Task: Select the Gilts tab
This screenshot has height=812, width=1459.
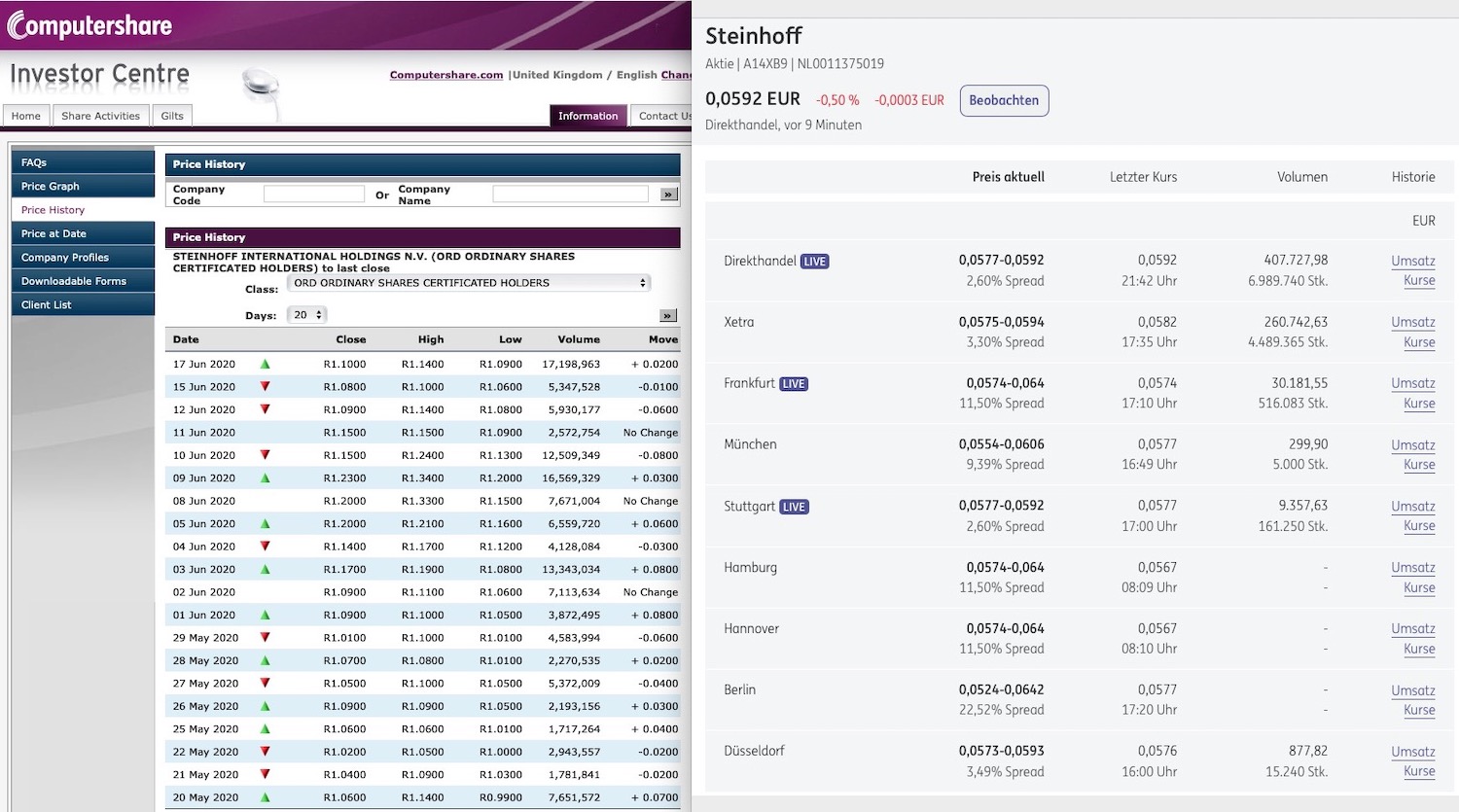Action: [x=171, y=115]
